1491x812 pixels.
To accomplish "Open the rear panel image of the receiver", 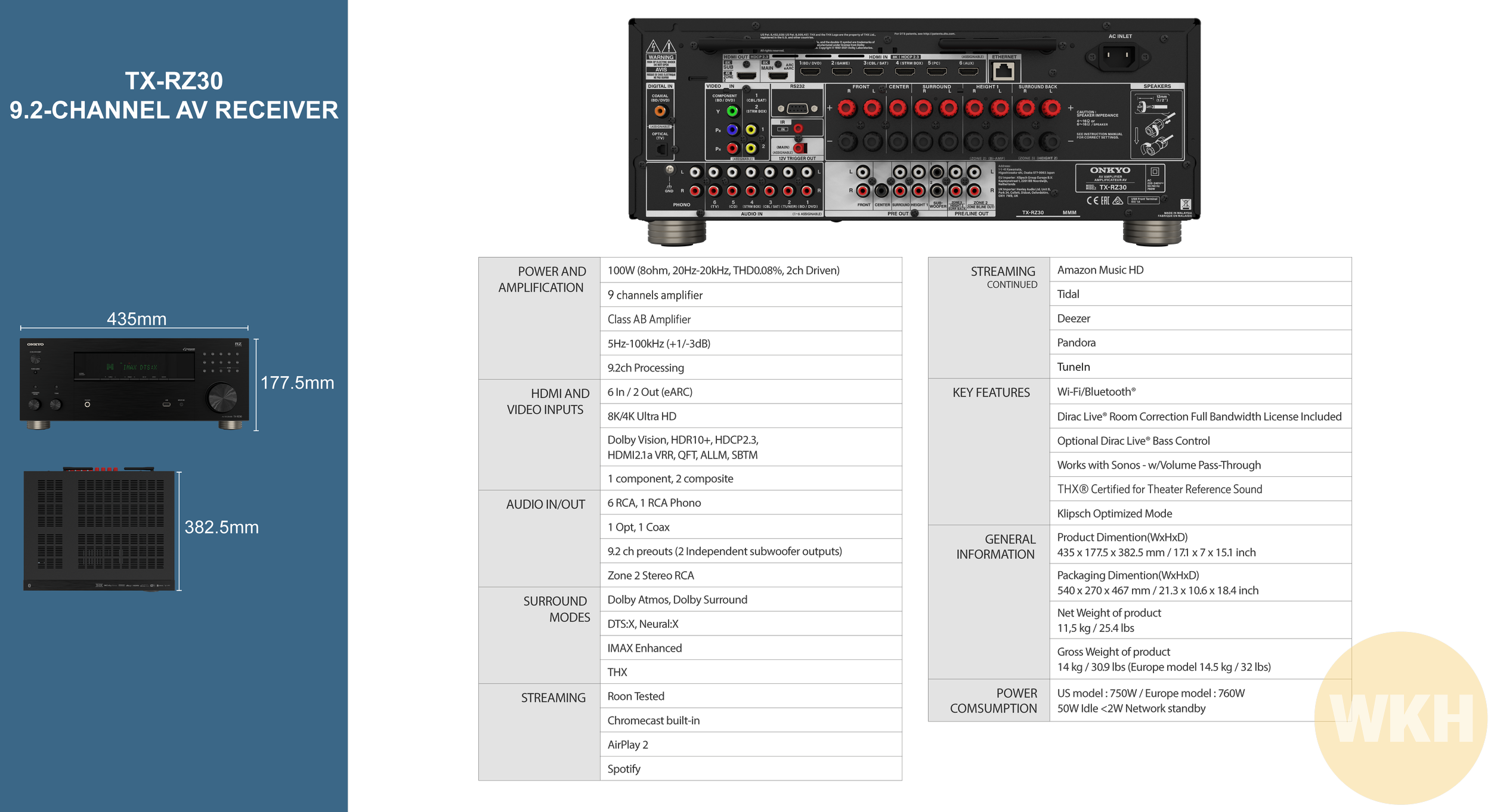I will pyautogui.click(x=914, y=131).
